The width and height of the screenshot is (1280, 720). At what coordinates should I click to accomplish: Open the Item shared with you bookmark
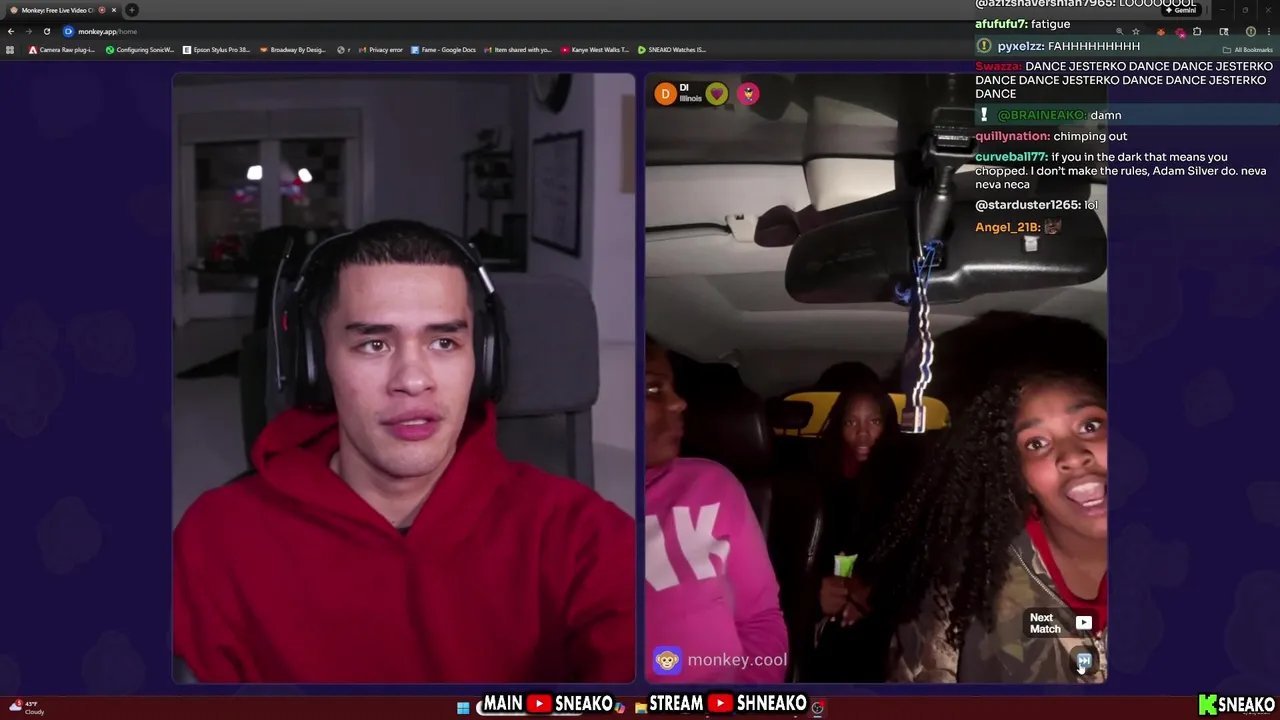(518, 49)
